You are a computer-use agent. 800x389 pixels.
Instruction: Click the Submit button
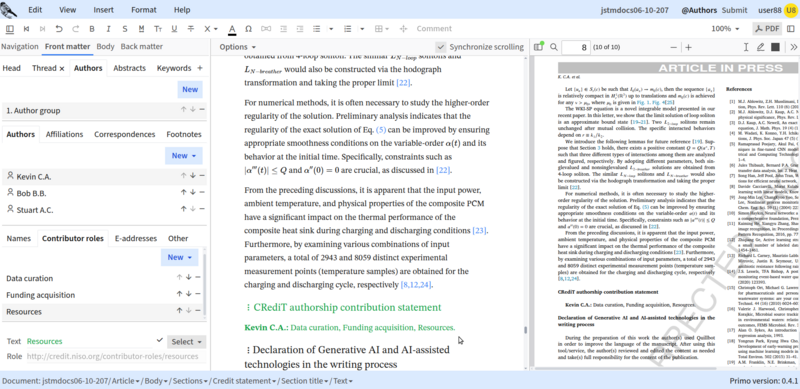pos(735,10)
